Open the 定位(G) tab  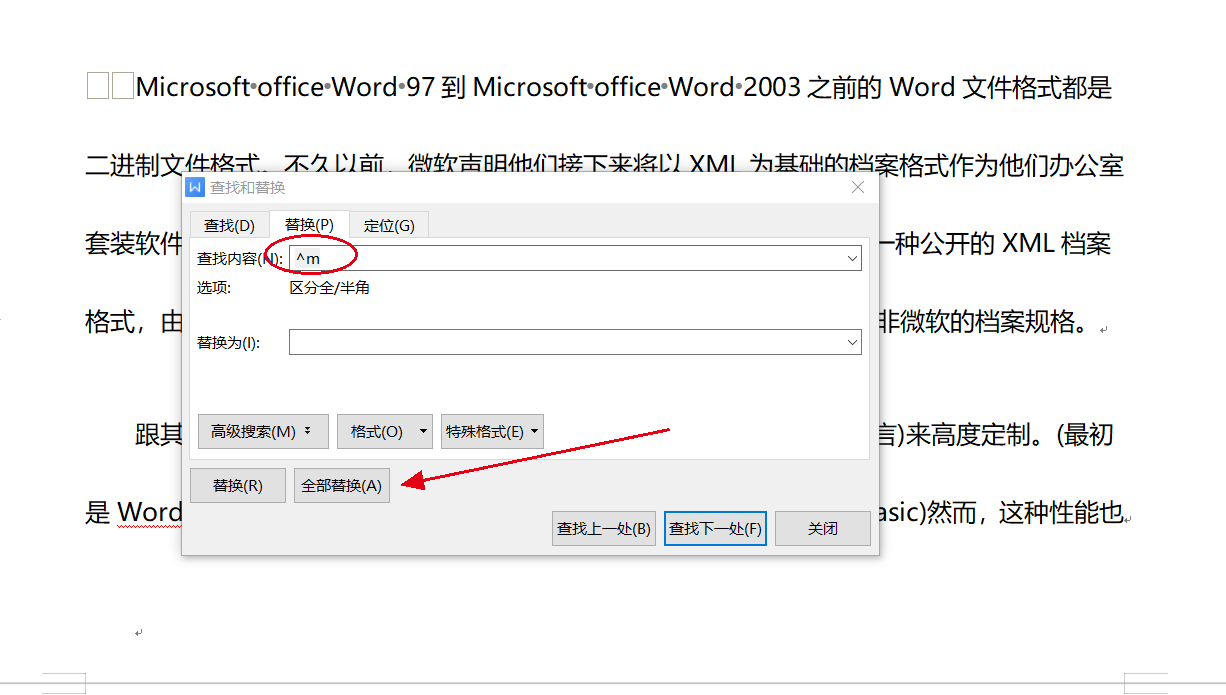(x=389, y=225)
